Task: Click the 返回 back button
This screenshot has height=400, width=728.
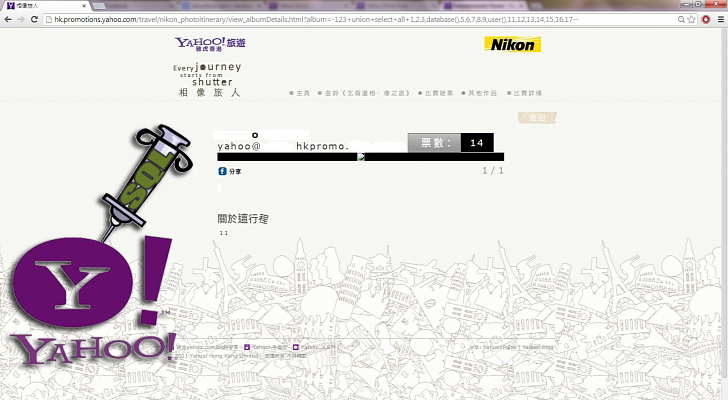Action: [x=537, y=118]
